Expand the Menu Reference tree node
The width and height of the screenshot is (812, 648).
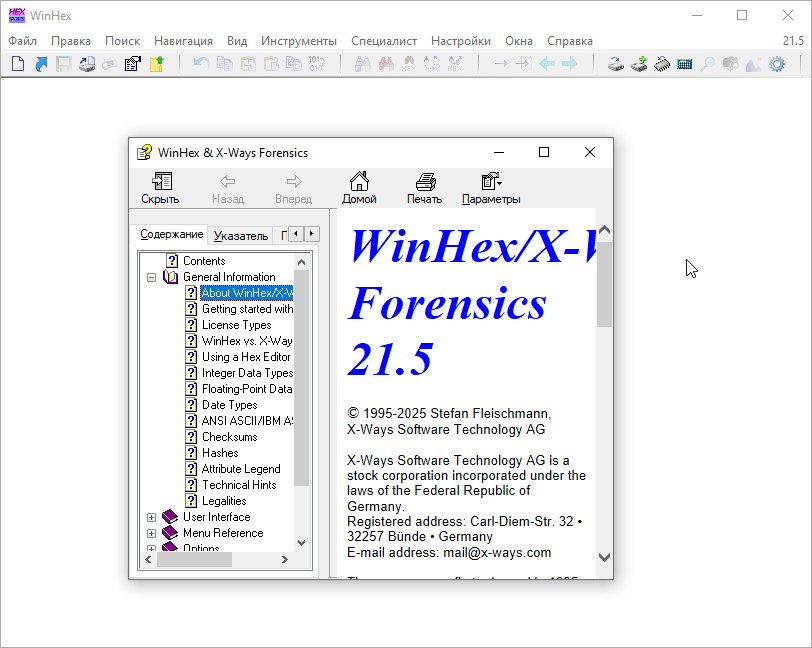[151, 534]
